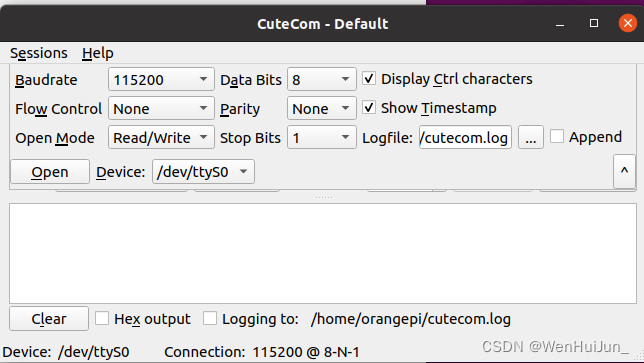Open the Sessions menu
Image resolution: width=644 pixels, height=363 pixels.
pyautogui.click(x=39, y=53)
